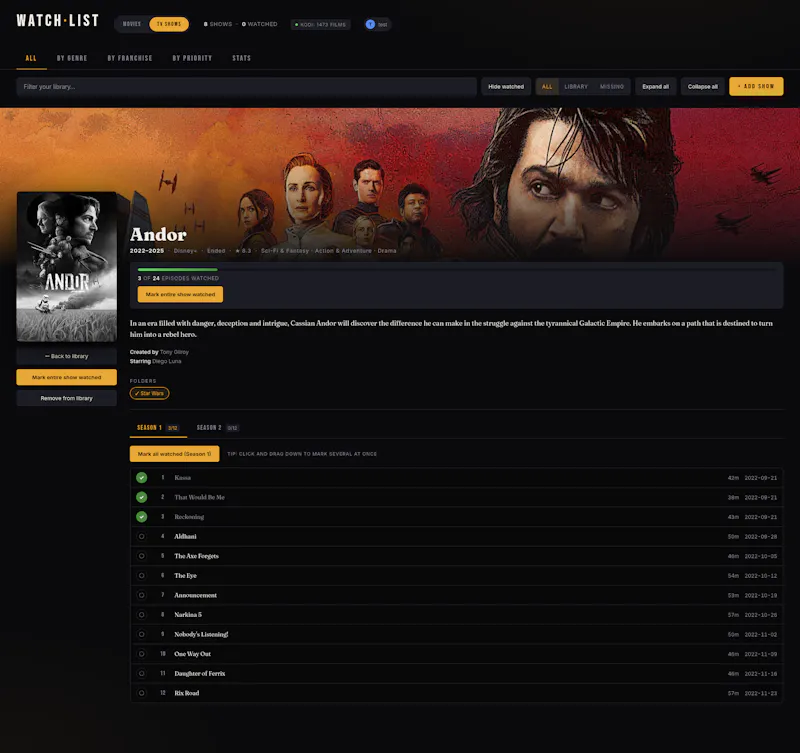This screenshot has width=800, height=753.
Task: Switch to Movies mode
Action: click(132, 24)
